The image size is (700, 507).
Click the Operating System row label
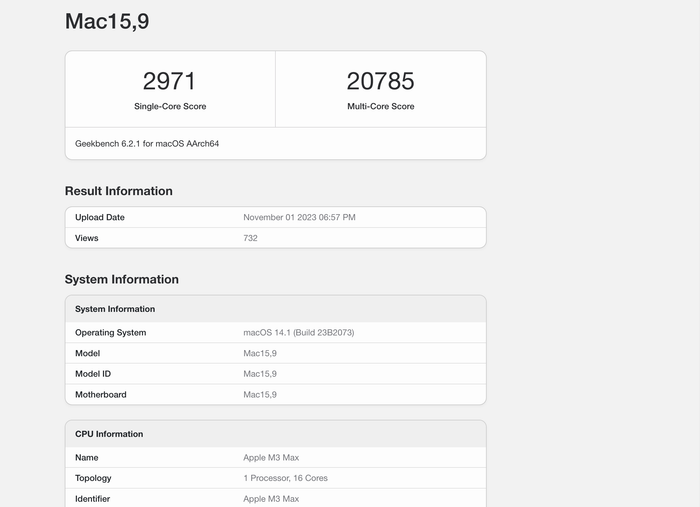pos(110,332)
